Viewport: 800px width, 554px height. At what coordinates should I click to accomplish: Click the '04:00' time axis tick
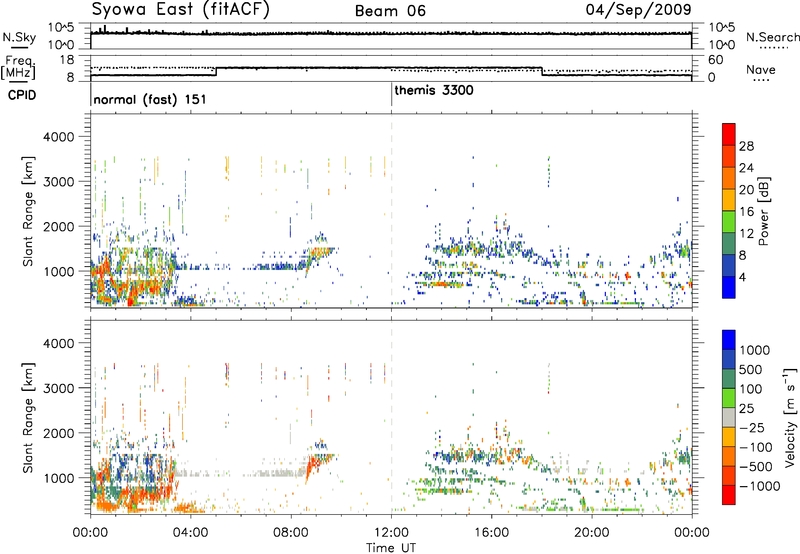[190, 532]
